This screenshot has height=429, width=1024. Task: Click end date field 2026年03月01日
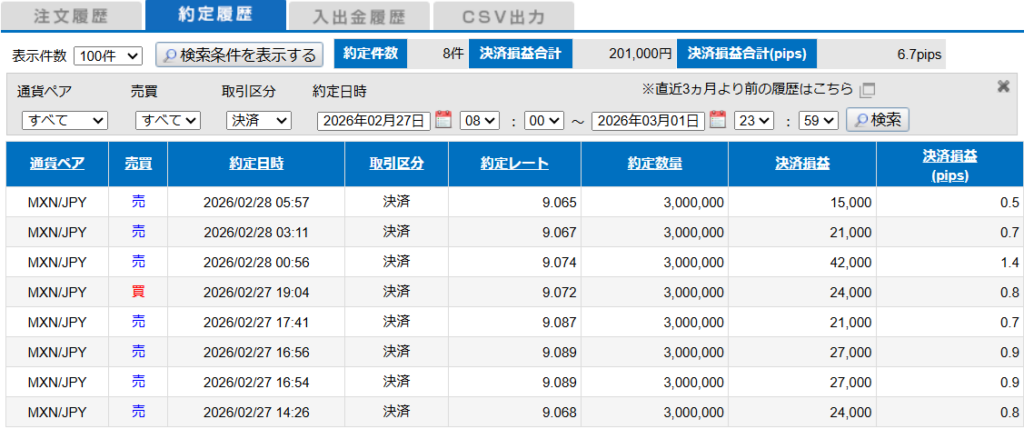(x=648, y=121)
